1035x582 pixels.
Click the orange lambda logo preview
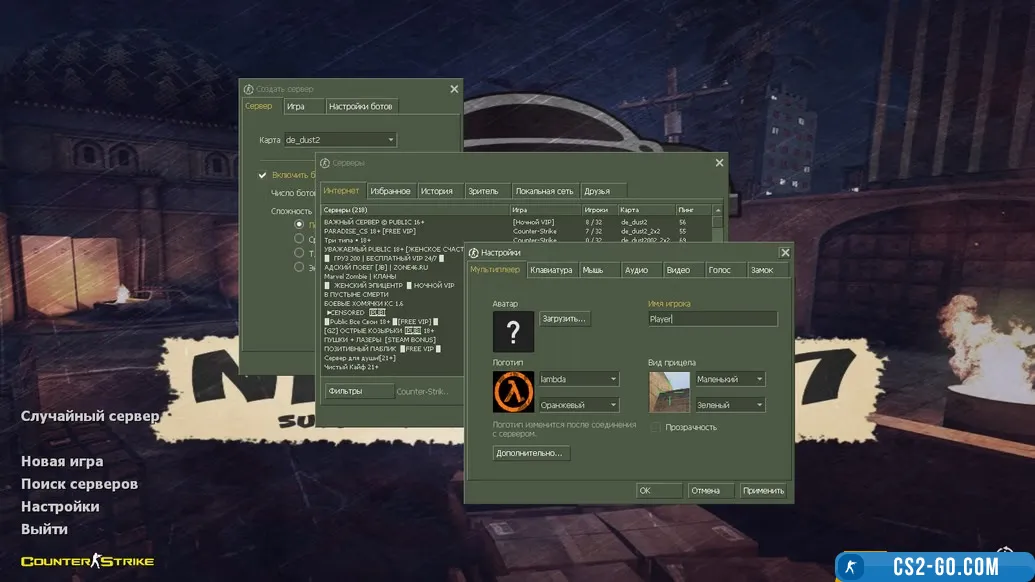[513, 392]
